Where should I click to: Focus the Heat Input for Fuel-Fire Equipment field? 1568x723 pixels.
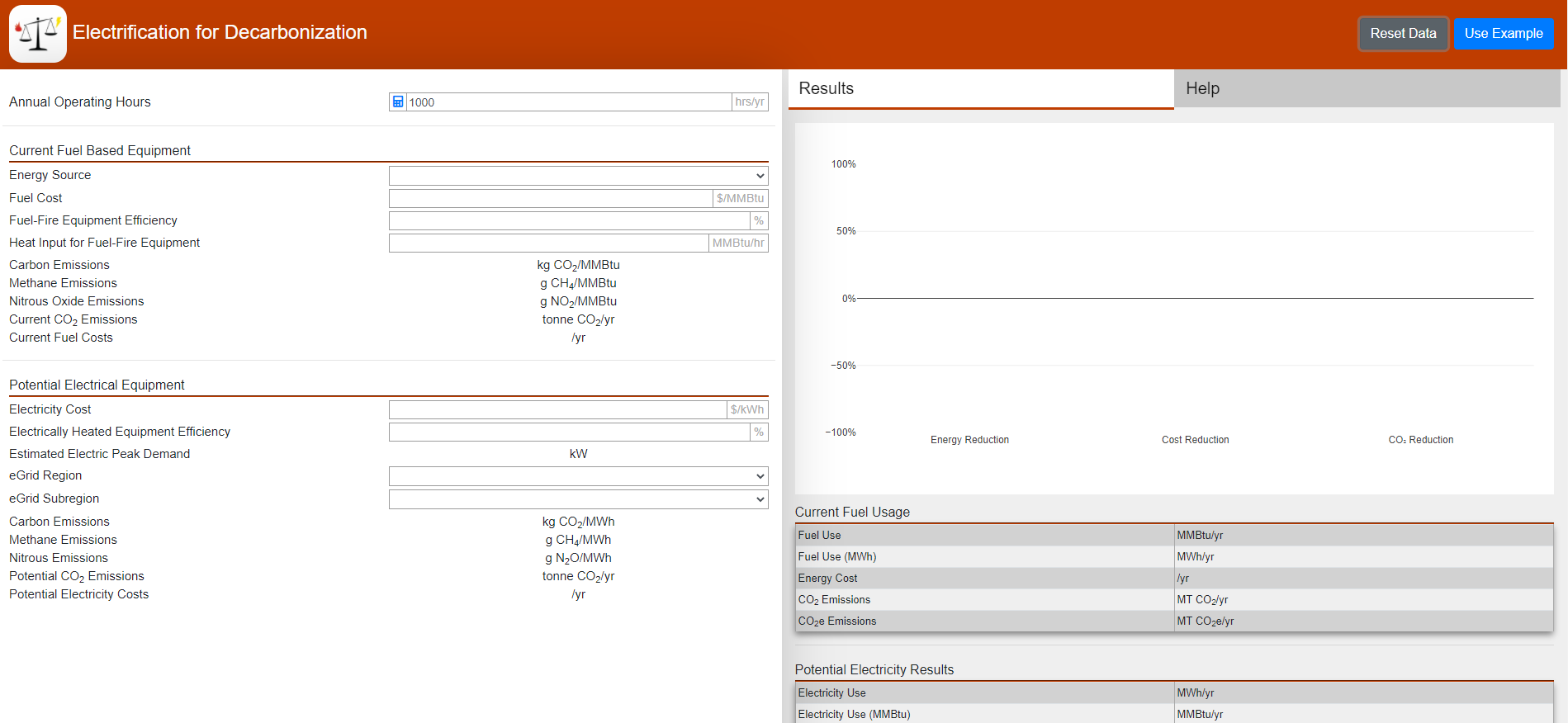[549, 243]
